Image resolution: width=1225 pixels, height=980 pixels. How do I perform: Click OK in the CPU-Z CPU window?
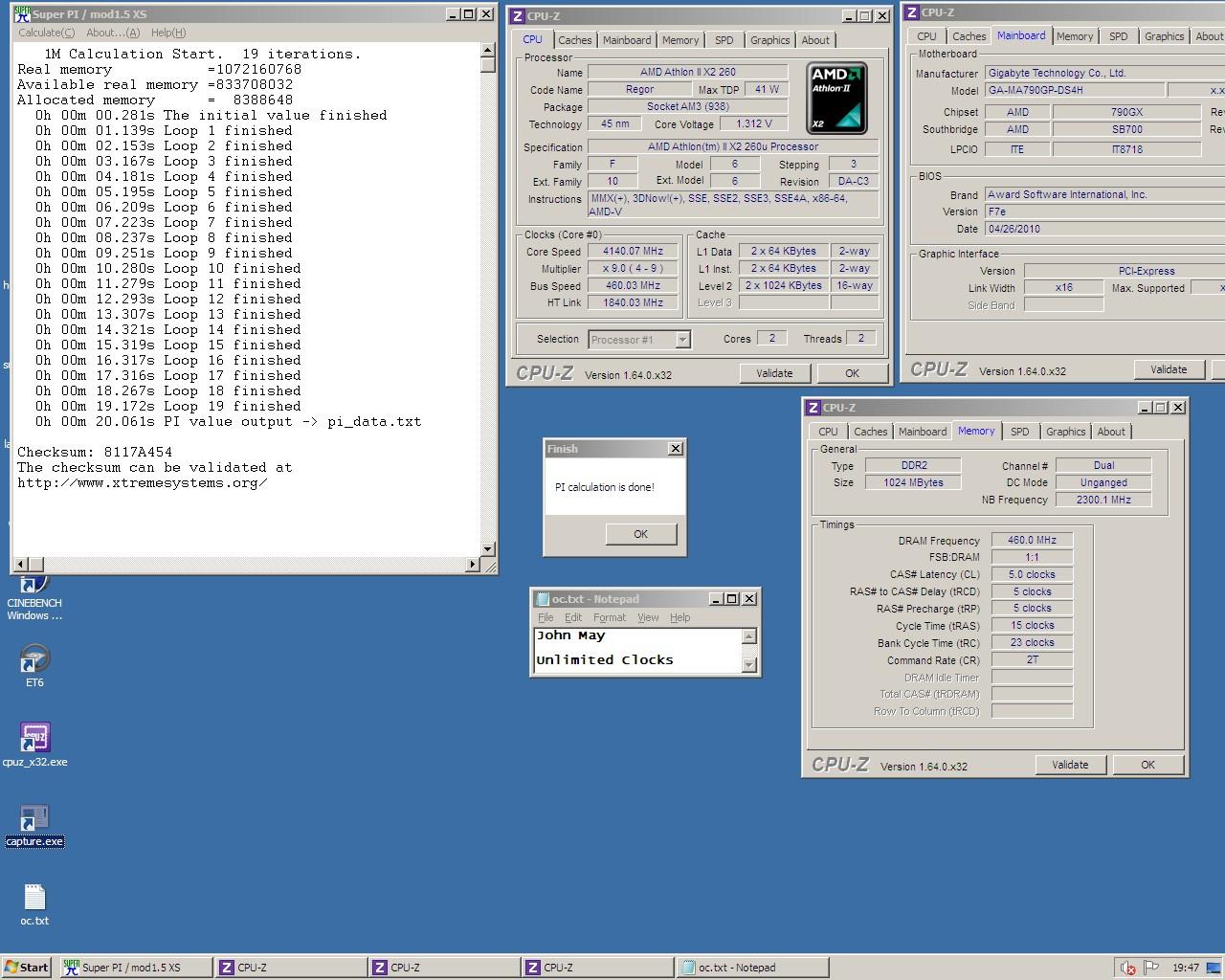pyautogui.click(x=852, y=373)
